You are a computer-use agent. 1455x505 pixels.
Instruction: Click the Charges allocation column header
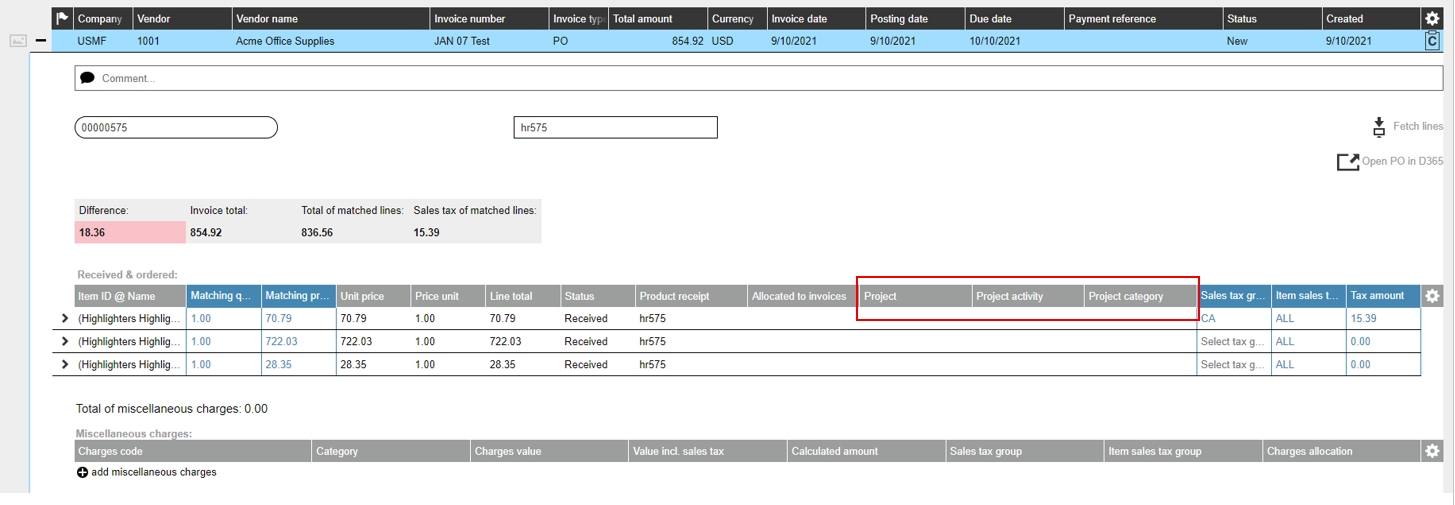pos(1341,451)
